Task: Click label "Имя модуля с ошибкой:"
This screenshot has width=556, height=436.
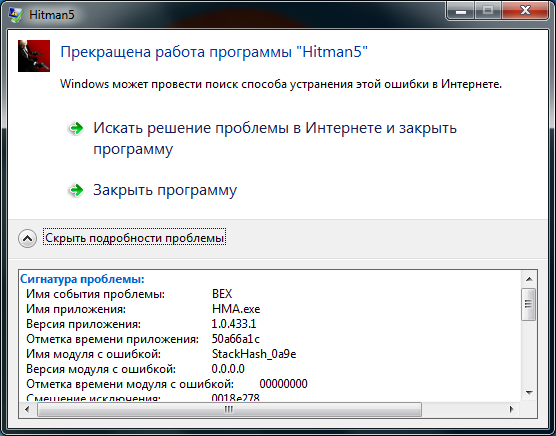Action: [94, 354]
